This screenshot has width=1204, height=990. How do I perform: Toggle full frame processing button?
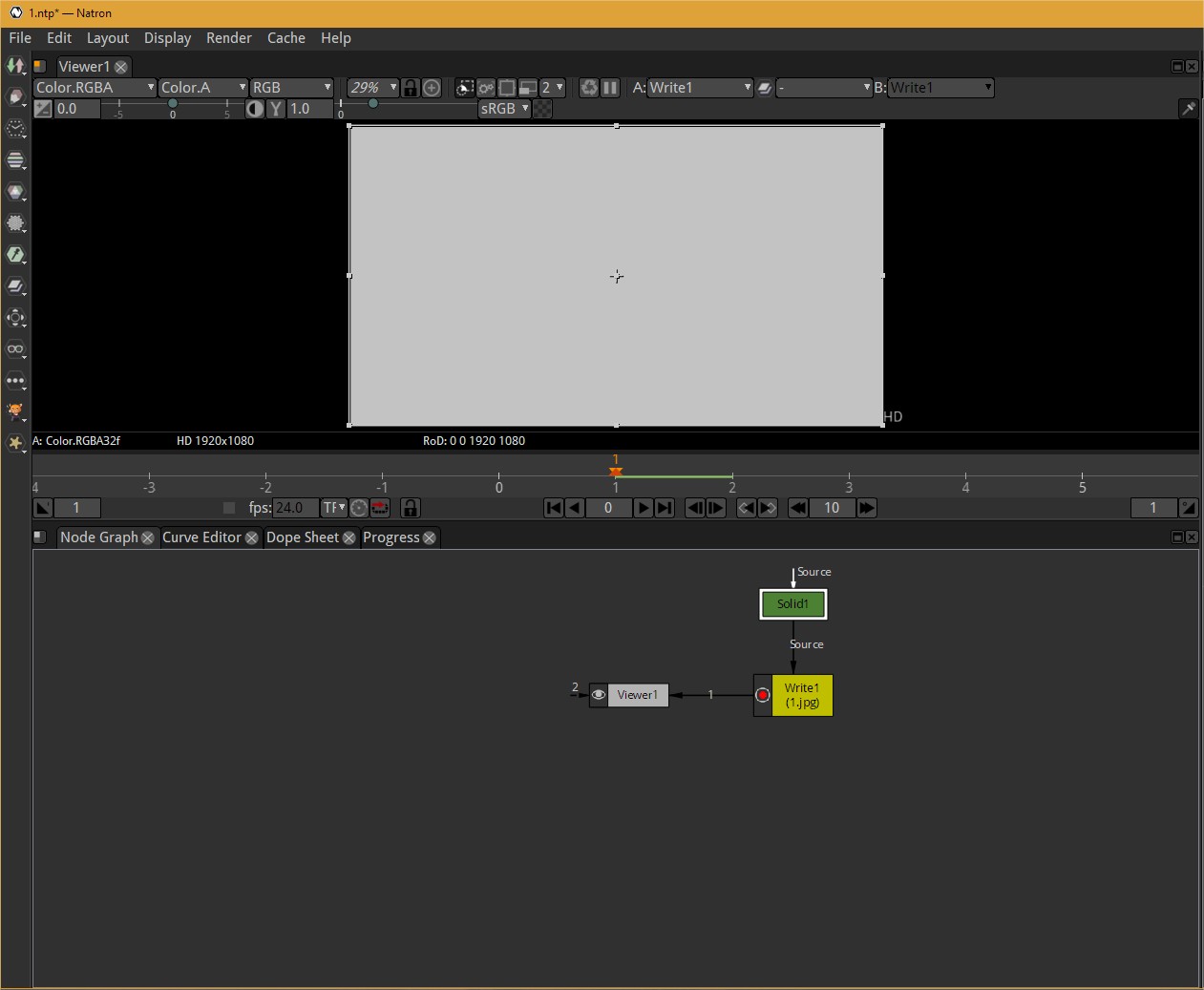(x=486, y=88)
